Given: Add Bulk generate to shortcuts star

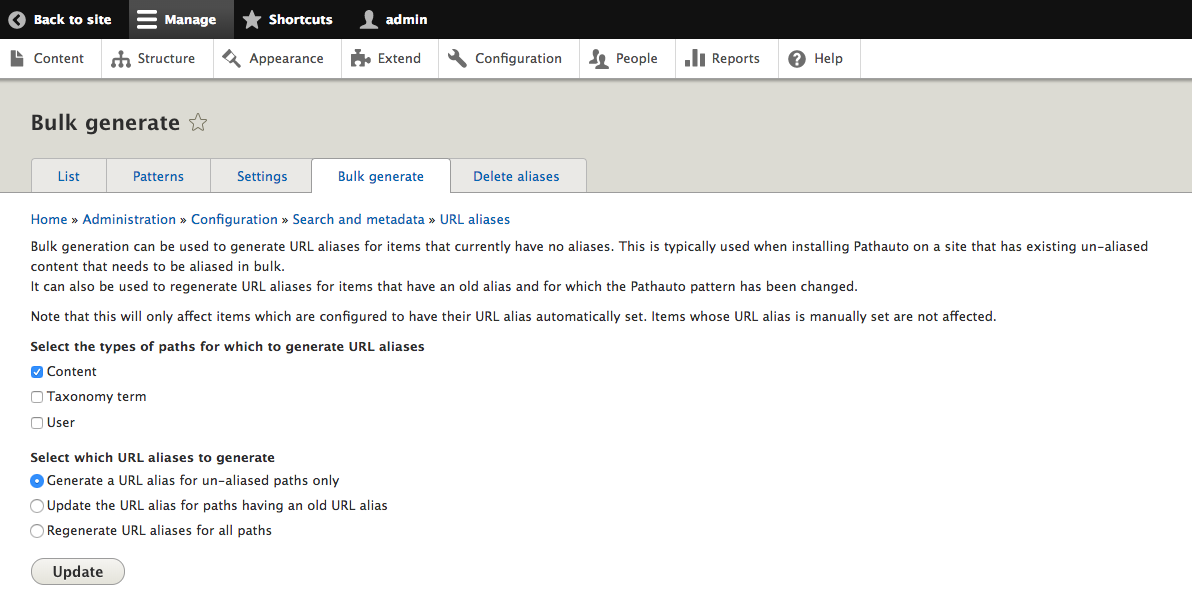Looking at the screenshot, I should [x=198, y=123].
